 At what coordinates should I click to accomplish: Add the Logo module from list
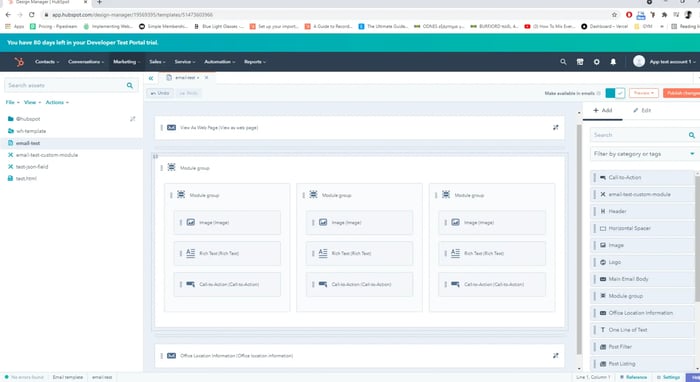643,262
